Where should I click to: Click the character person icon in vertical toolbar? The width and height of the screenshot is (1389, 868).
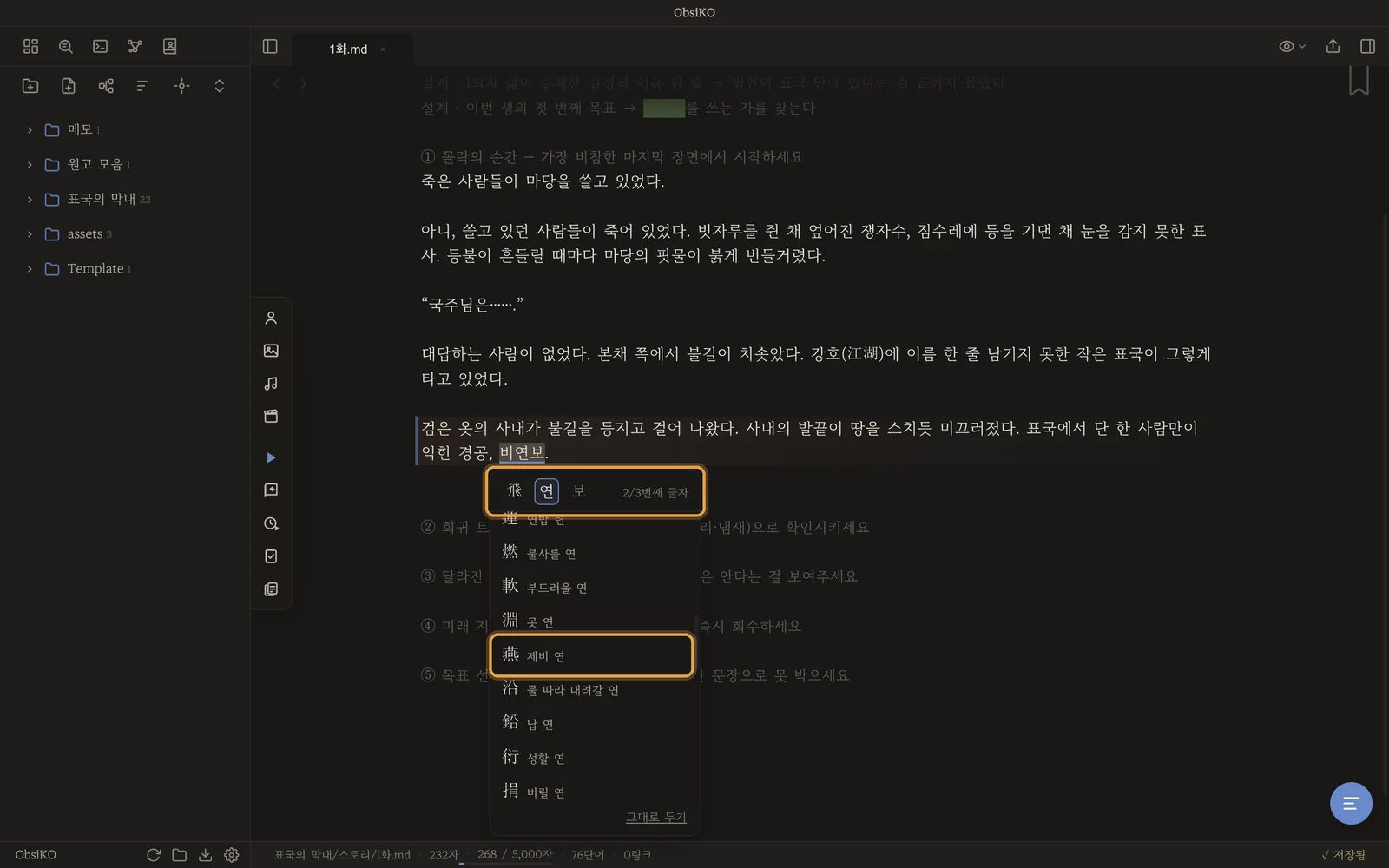271,318
